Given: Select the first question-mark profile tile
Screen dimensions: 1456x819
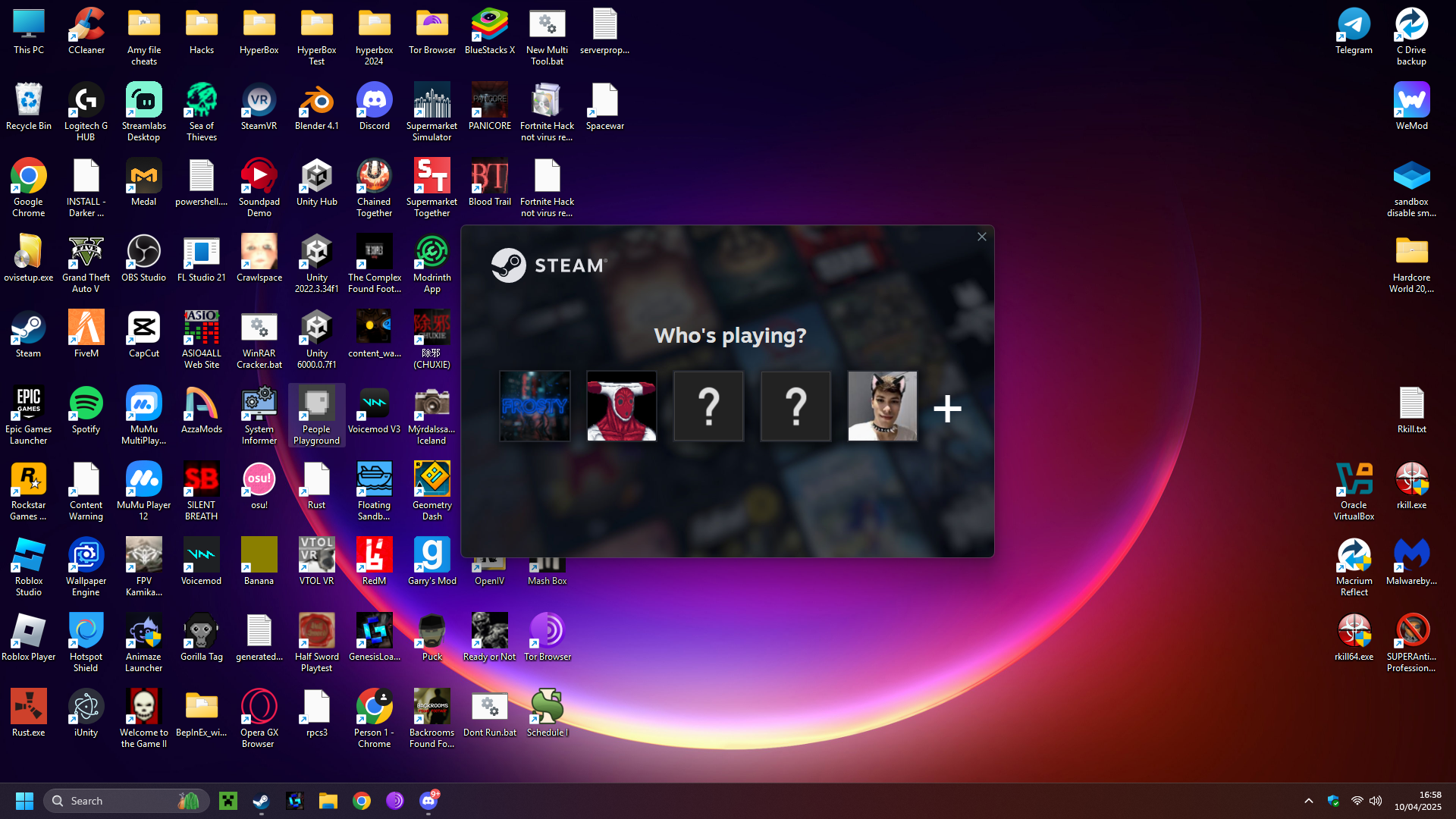Looking at the screenshot, I should (x=708, y=406).
